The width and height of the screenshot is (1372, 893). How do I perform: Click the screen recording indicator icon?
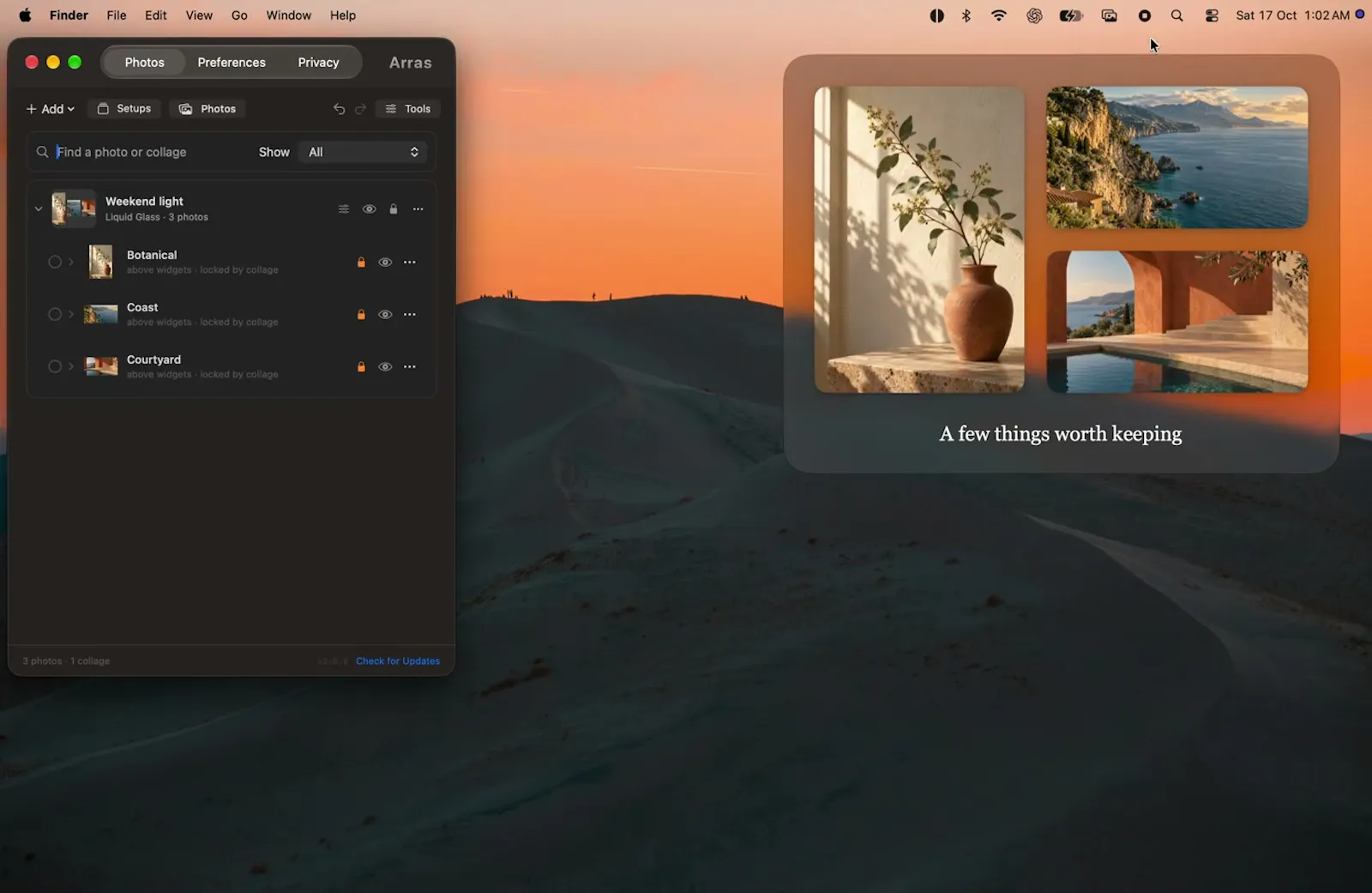tap(1145, 15)
